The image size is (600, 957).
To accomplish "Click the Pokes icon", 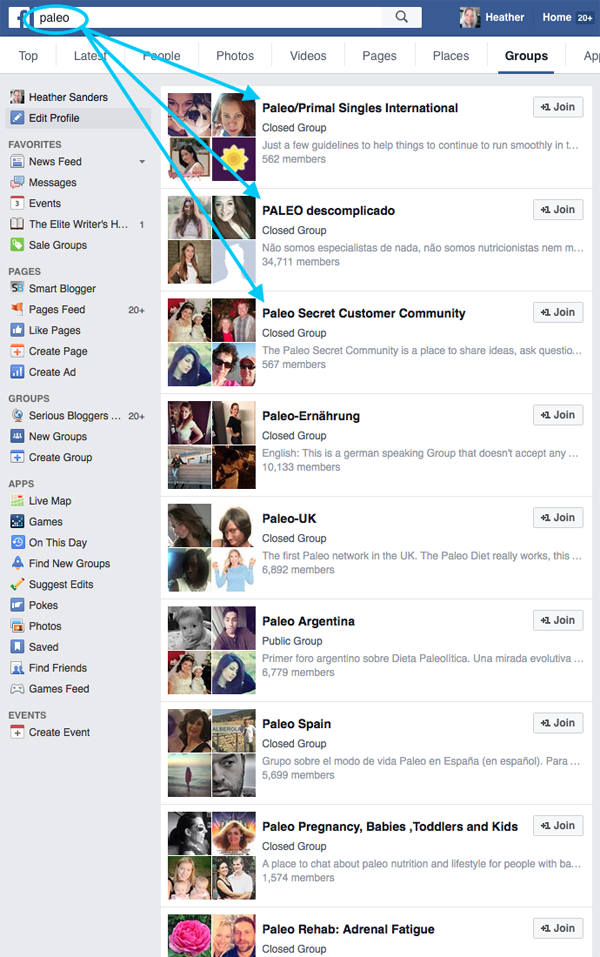I will tap(17, 605).
